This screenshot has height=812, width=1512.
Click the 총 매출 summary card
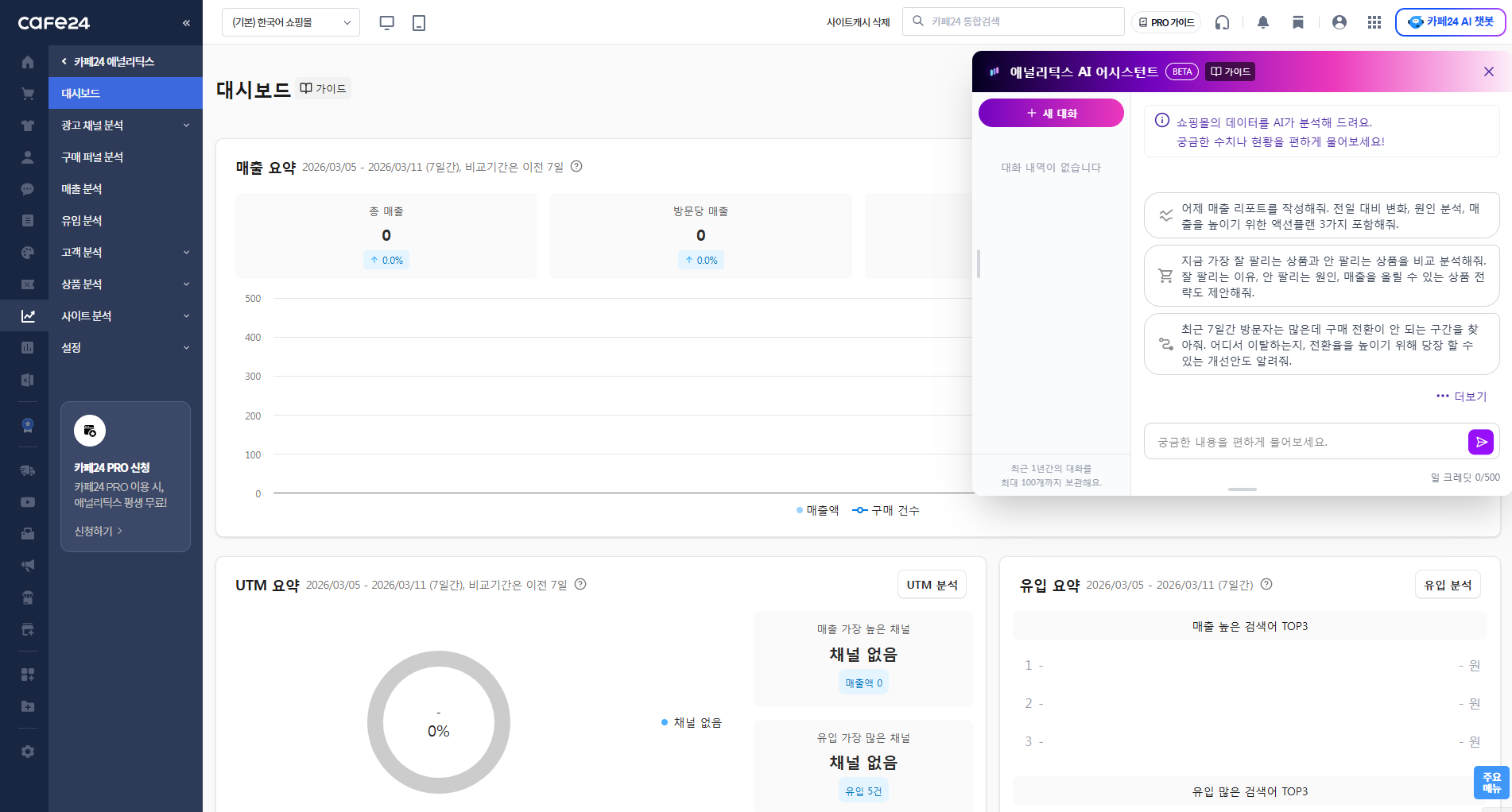point(386,235)
